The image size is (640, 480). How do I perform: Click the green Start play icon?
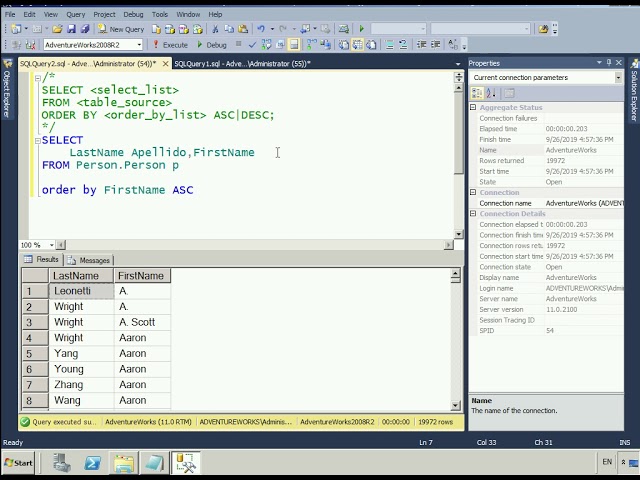click(361, 29)
